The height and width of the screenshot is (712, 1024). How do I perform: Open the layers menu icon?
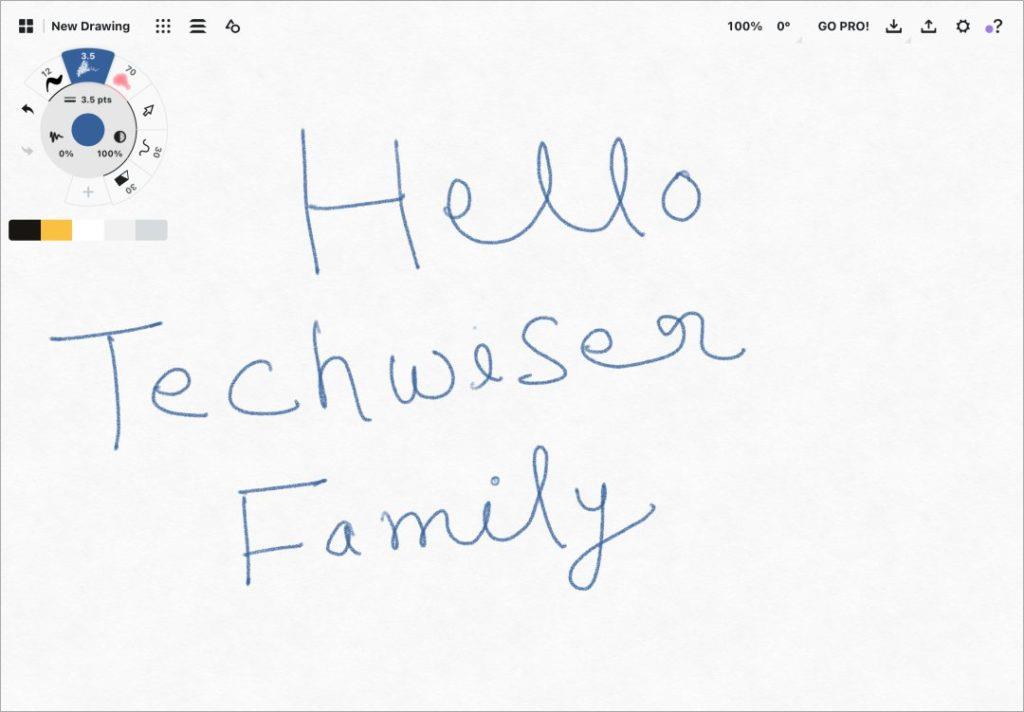198,26
